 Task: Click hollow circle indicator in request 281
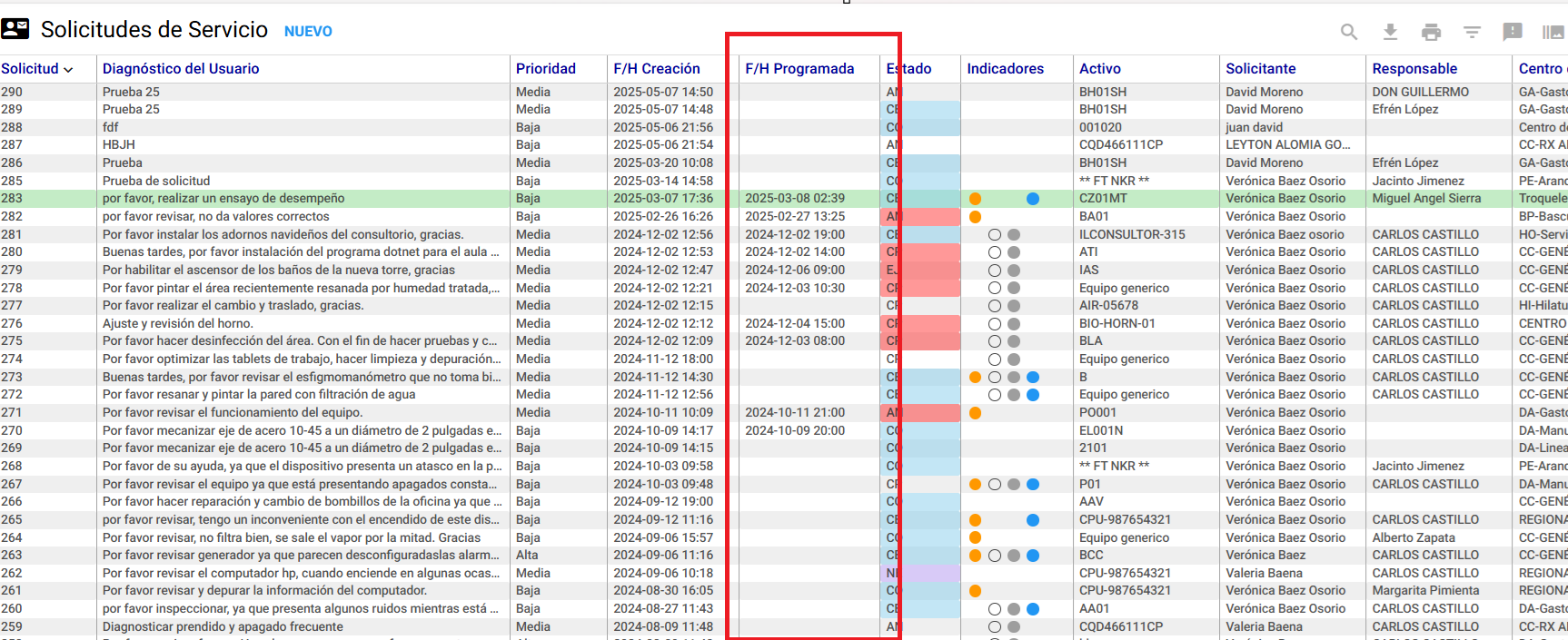point(995,235)
